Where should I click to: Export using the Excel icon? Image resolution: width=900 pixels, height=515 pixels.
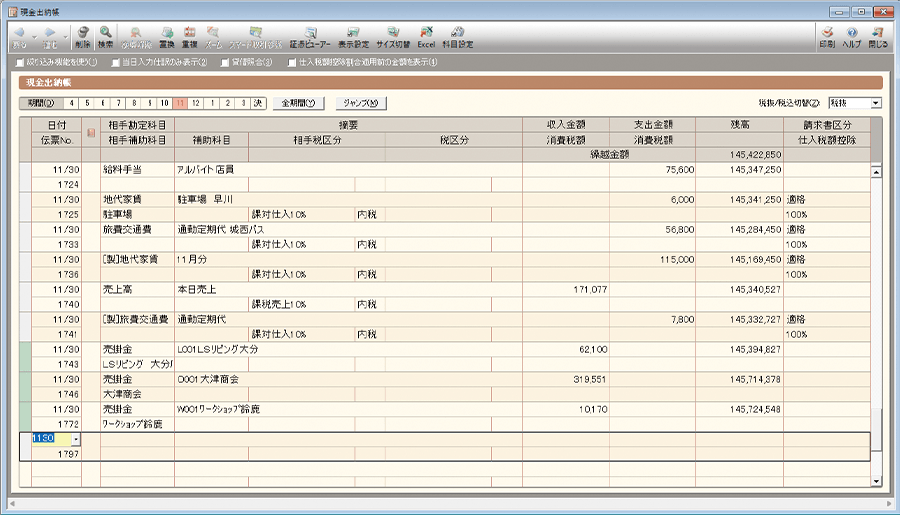click(426, 37)
